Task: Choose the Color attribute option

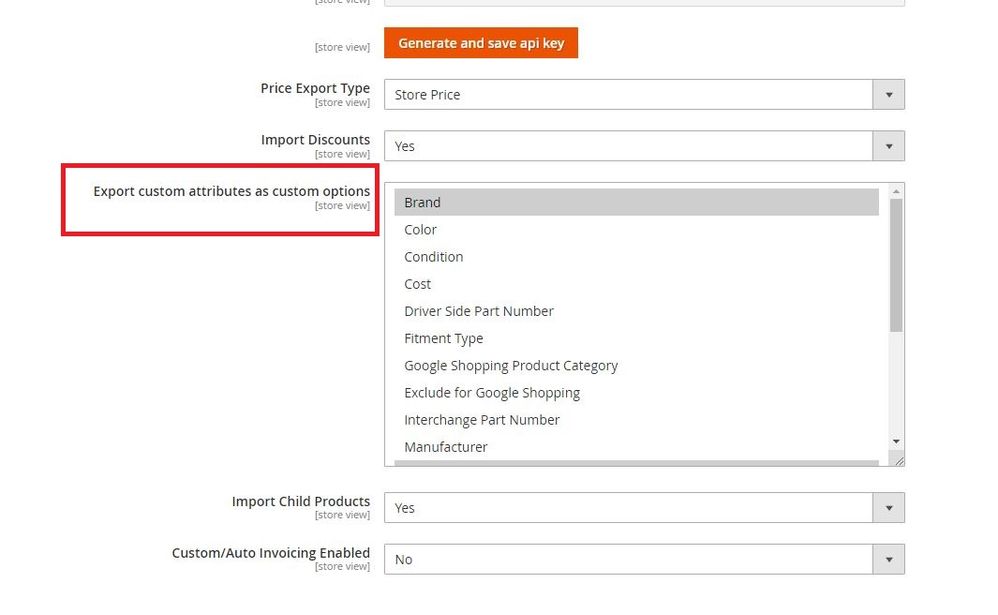Action: [x=420, y=230]
